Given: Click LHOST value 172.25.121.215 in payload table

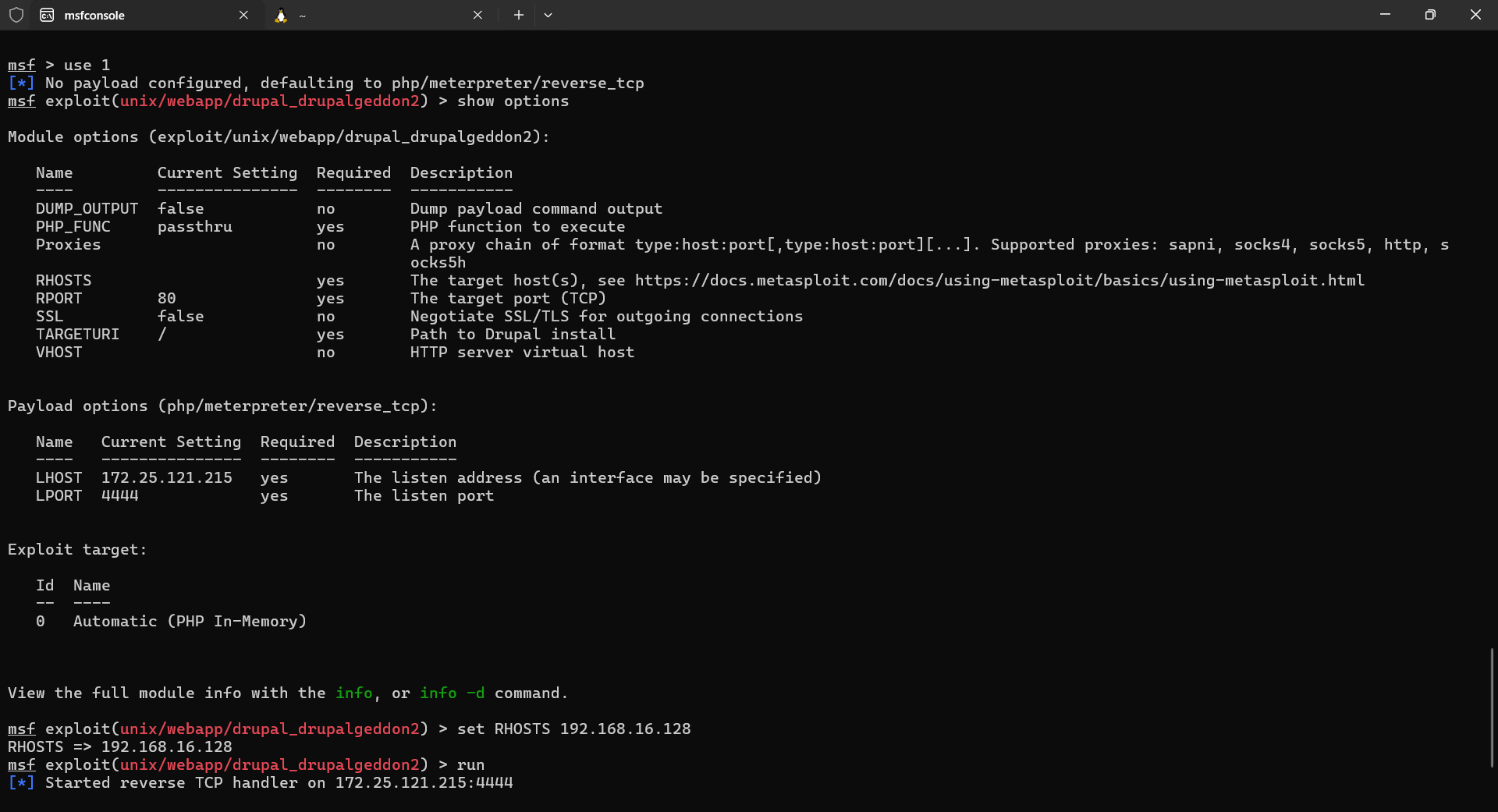Looking at the screenshot, I should point(166,477).
